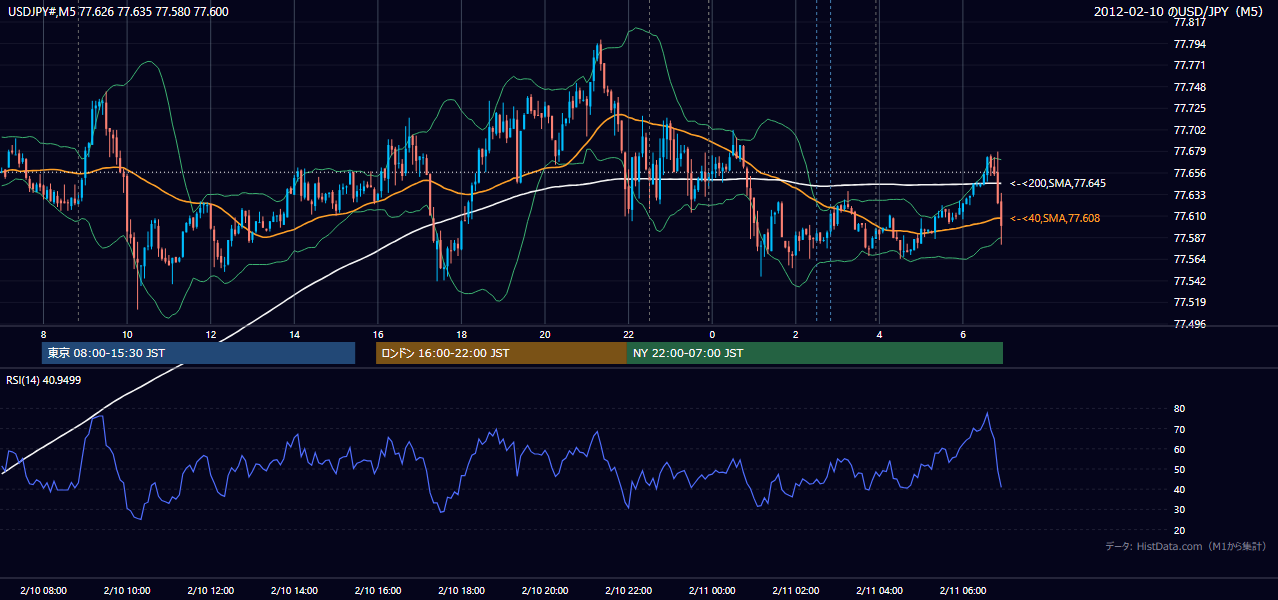
Task: Click price axis value 77.817
Action: [1189, 23]
